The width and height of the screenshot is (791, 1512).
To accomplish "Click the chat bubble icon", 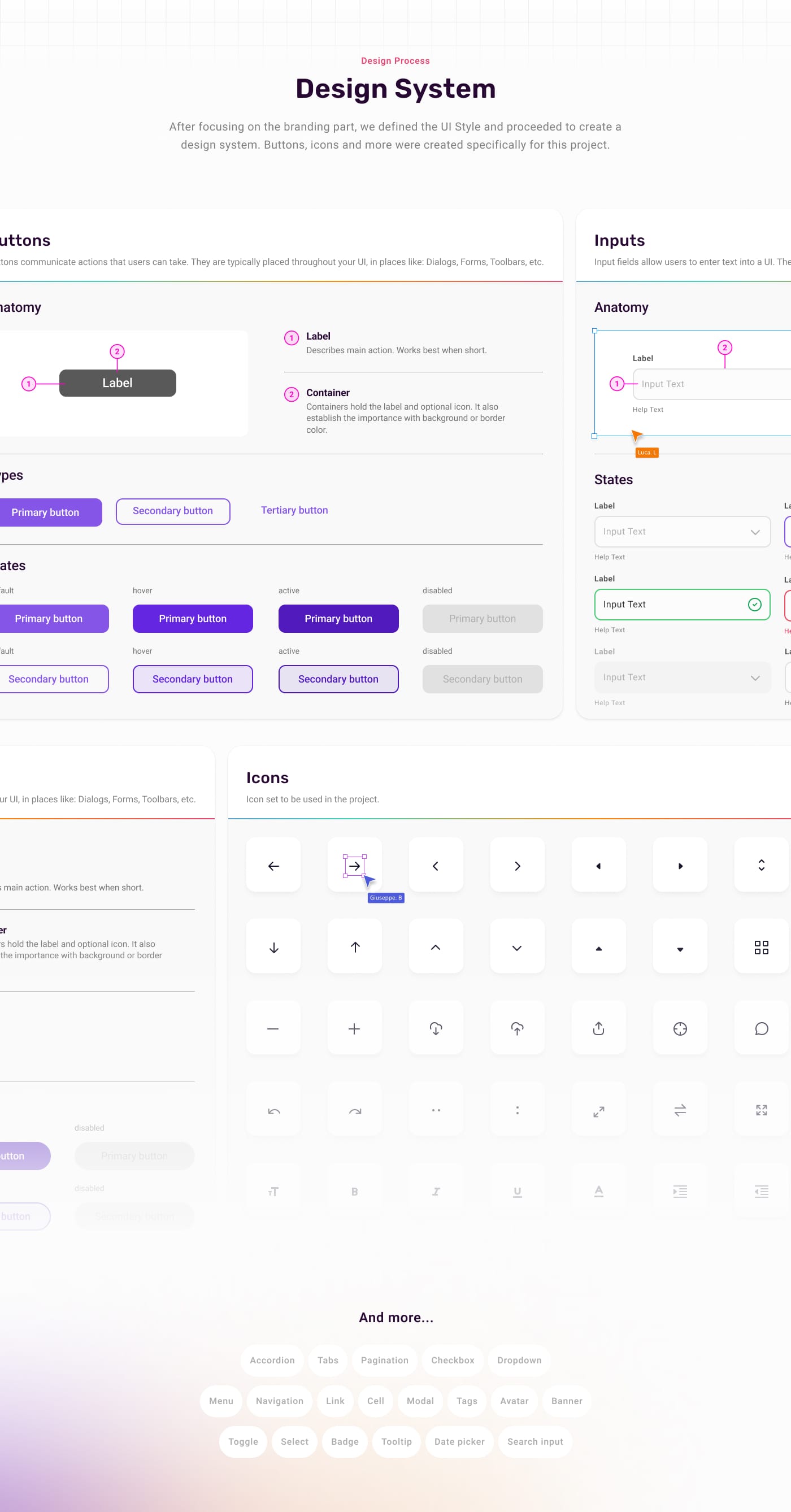I will coord(761,1028).
